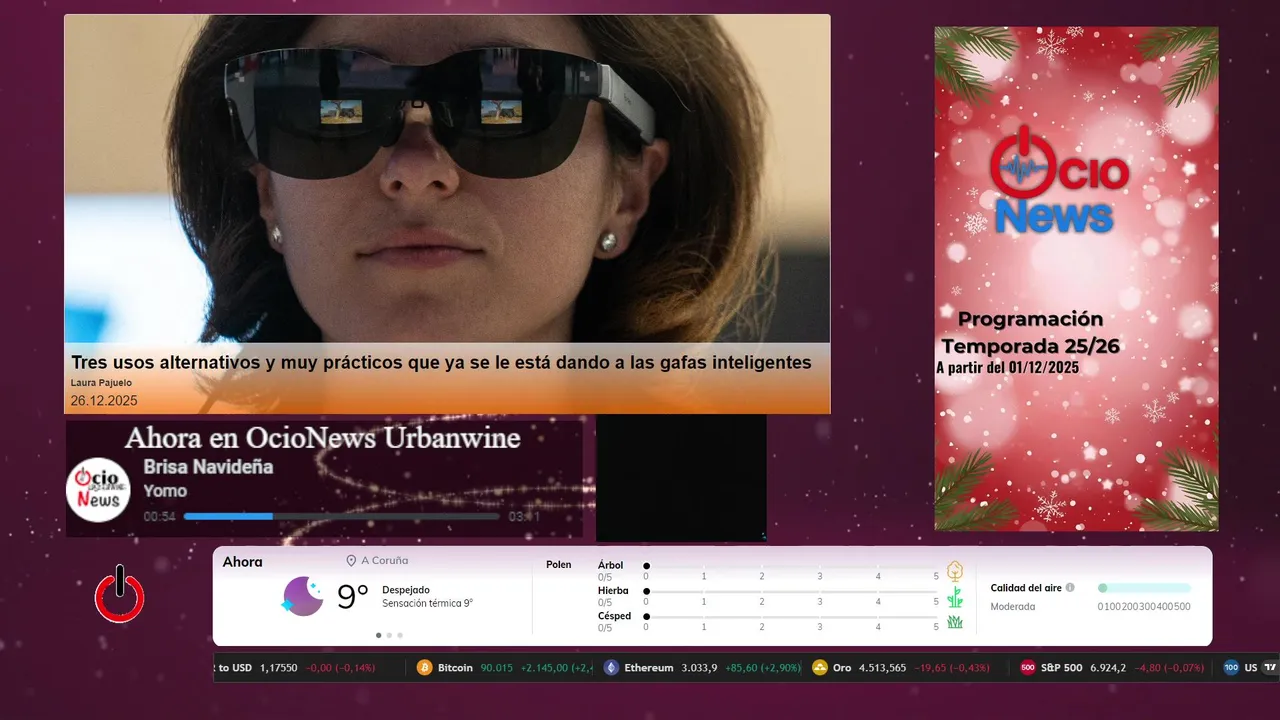The image size is (1280, 720).
Task: Click the Calidad del aire info icon
Action: click(x=1070, y=588)
